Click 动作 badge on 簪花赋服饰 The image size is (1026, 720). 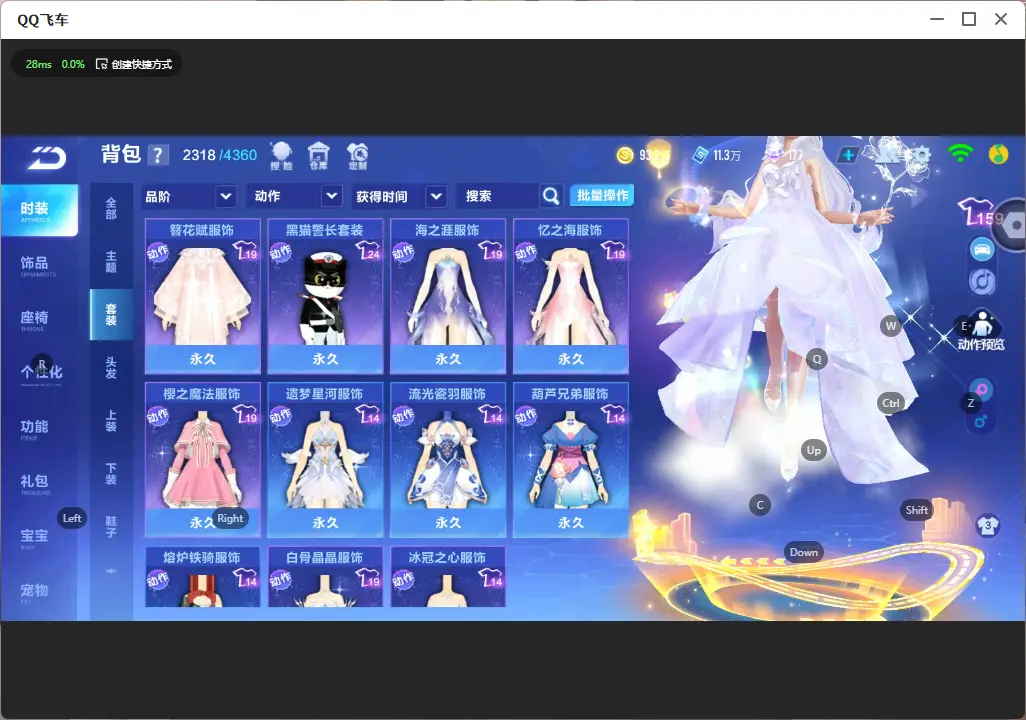157,252
